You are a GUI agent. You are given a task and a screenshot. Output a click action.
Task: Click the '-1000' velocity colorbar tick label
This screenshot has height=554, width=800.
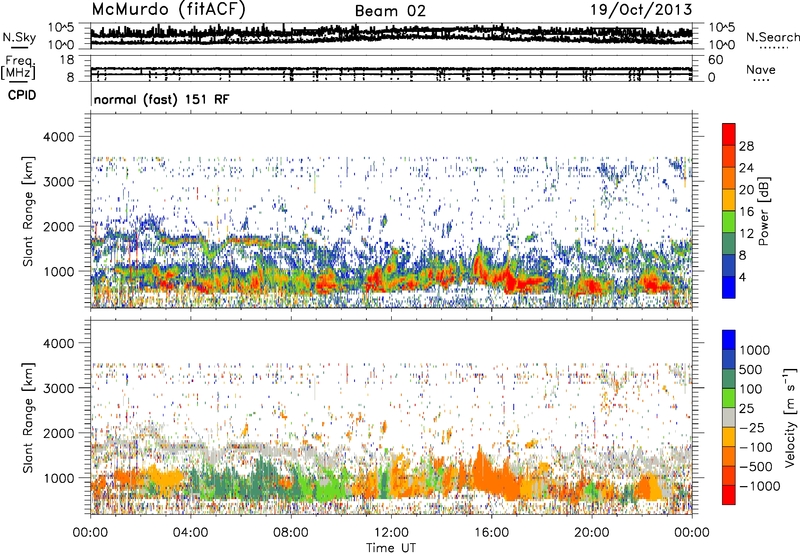tap(760, 486)
